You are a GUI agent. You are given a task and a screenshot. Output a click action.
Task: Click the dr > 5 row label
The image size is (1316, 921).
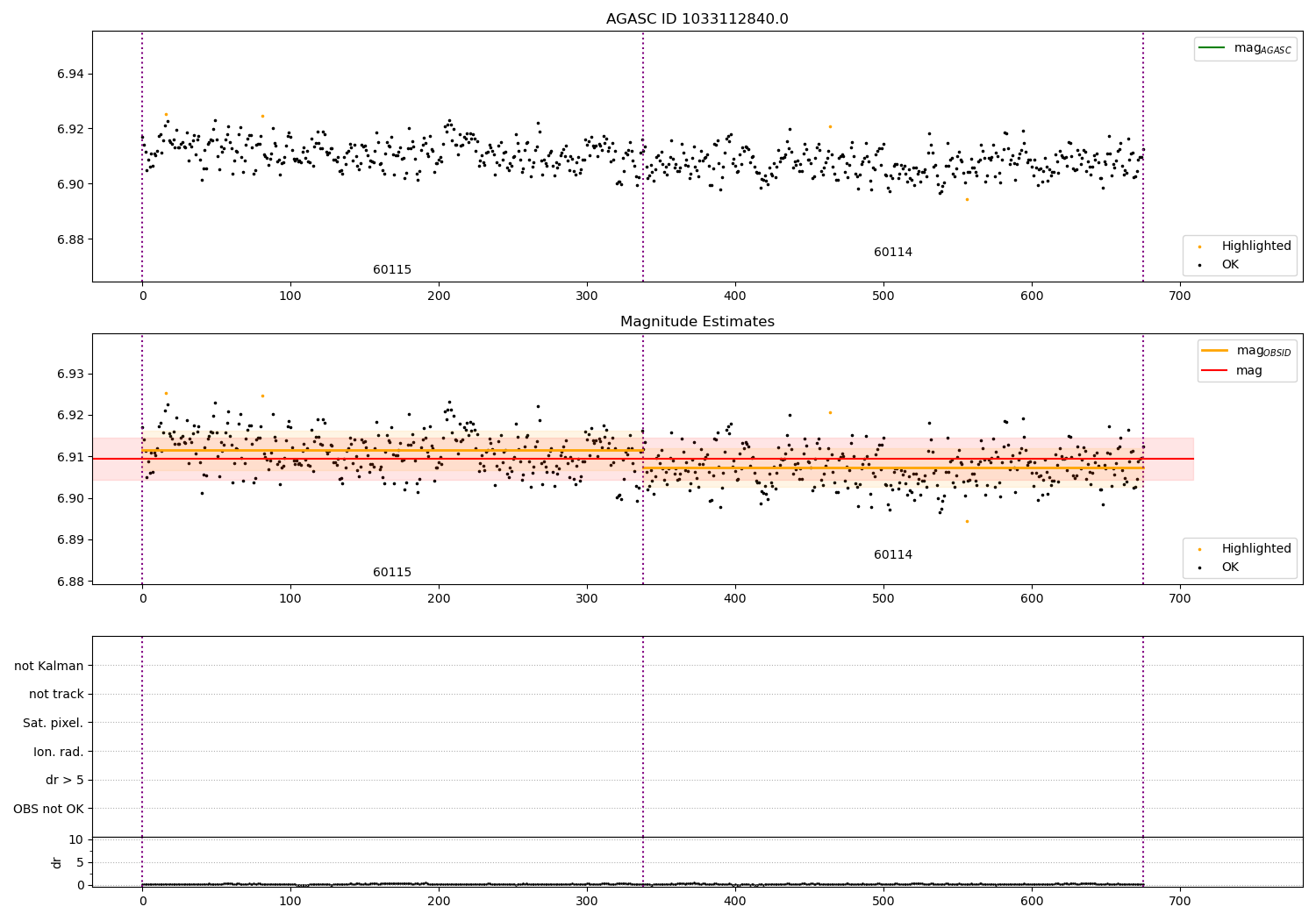point(65,781)
